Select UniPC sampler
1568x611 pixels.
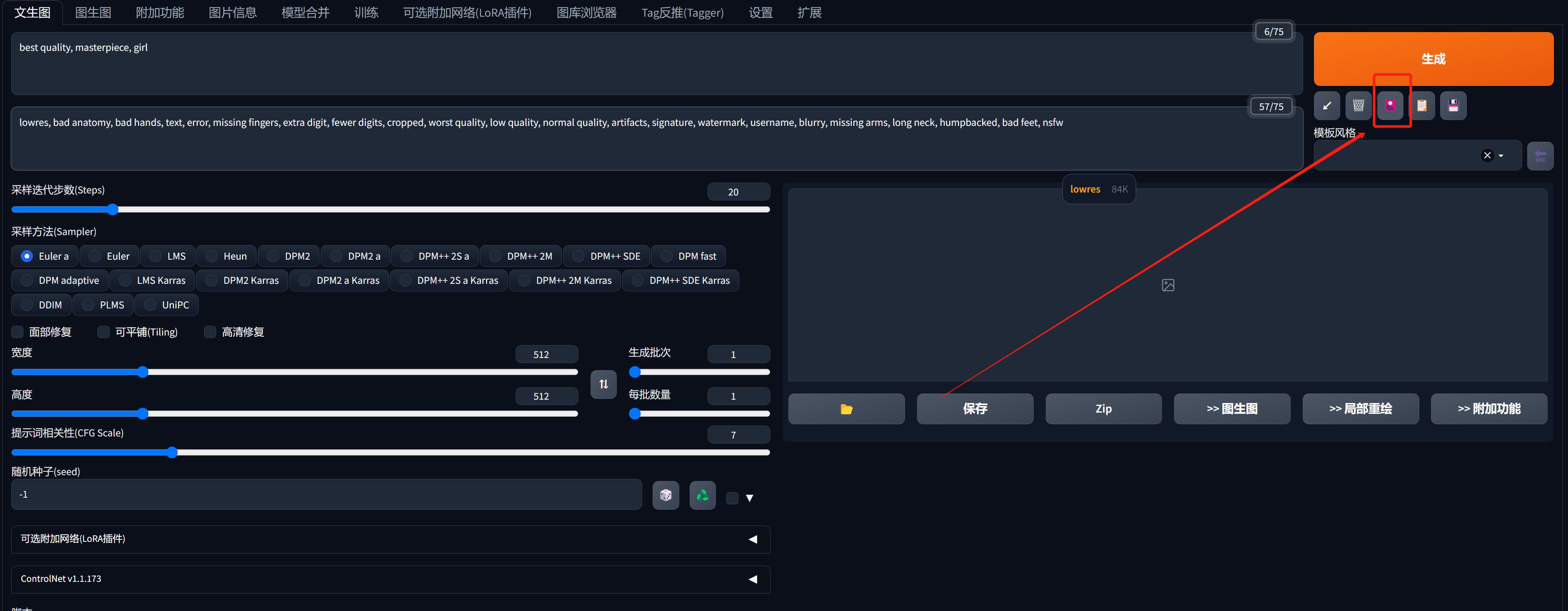(x=166, y=305)
